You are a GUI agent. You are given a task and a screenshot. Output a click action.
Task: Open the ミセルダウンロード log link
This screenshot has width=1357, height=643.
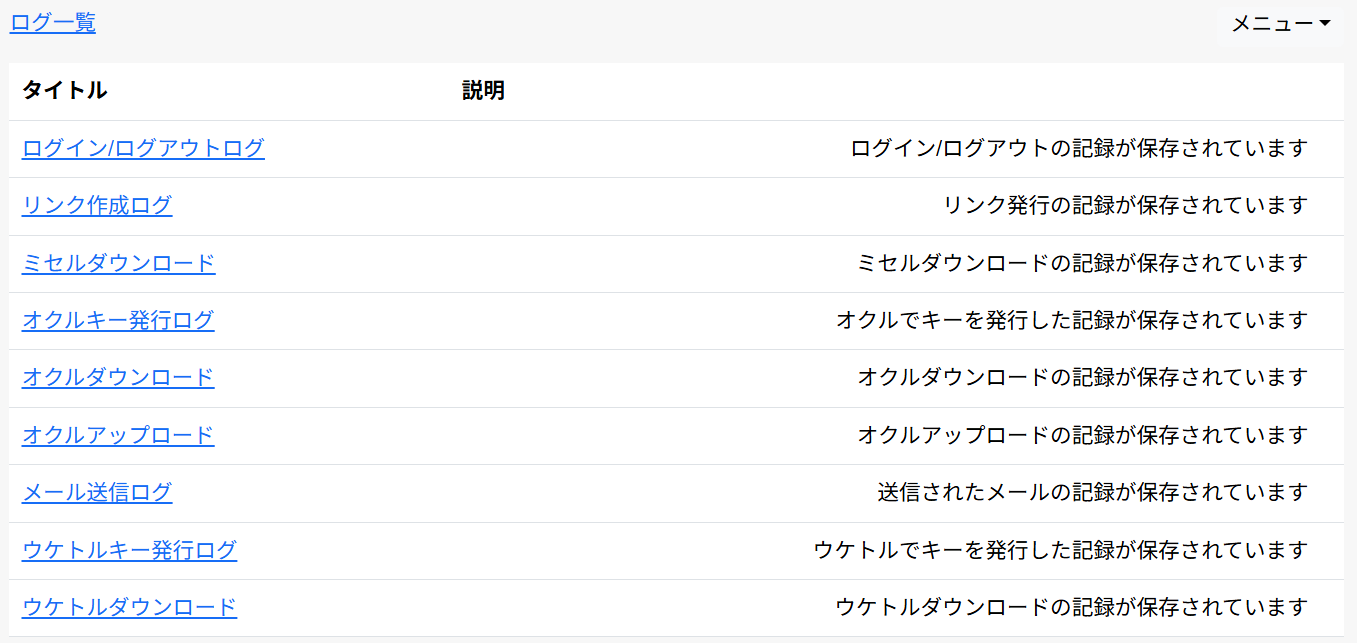[118, 264]
